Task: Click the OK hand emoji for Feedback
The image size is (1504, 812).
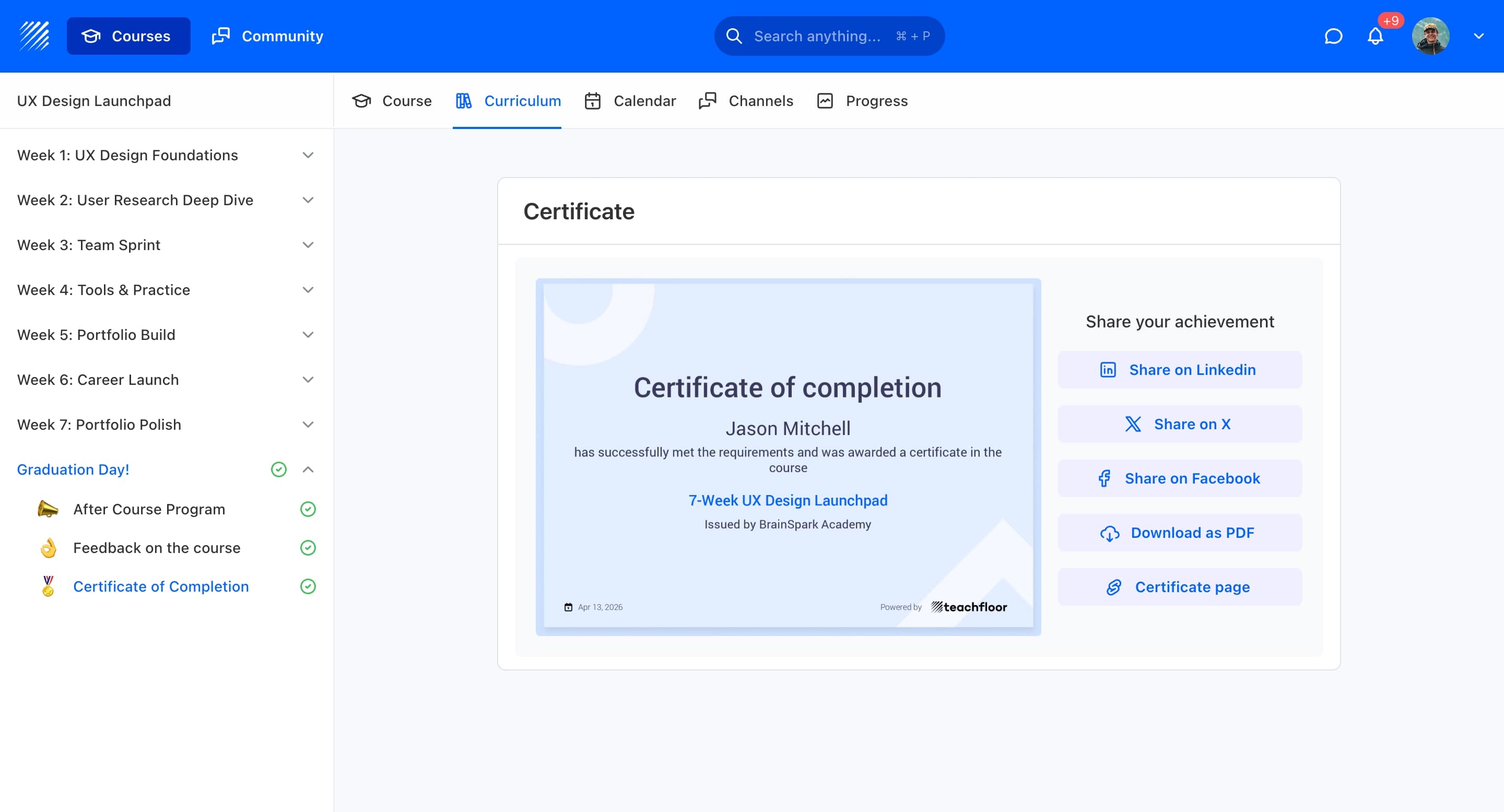Action: coord(49,548)
